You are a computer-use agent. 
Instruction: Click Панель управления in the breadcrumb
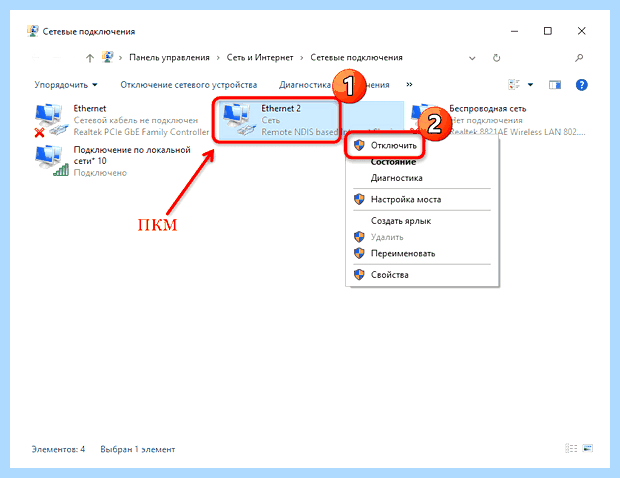coord(169,58)
